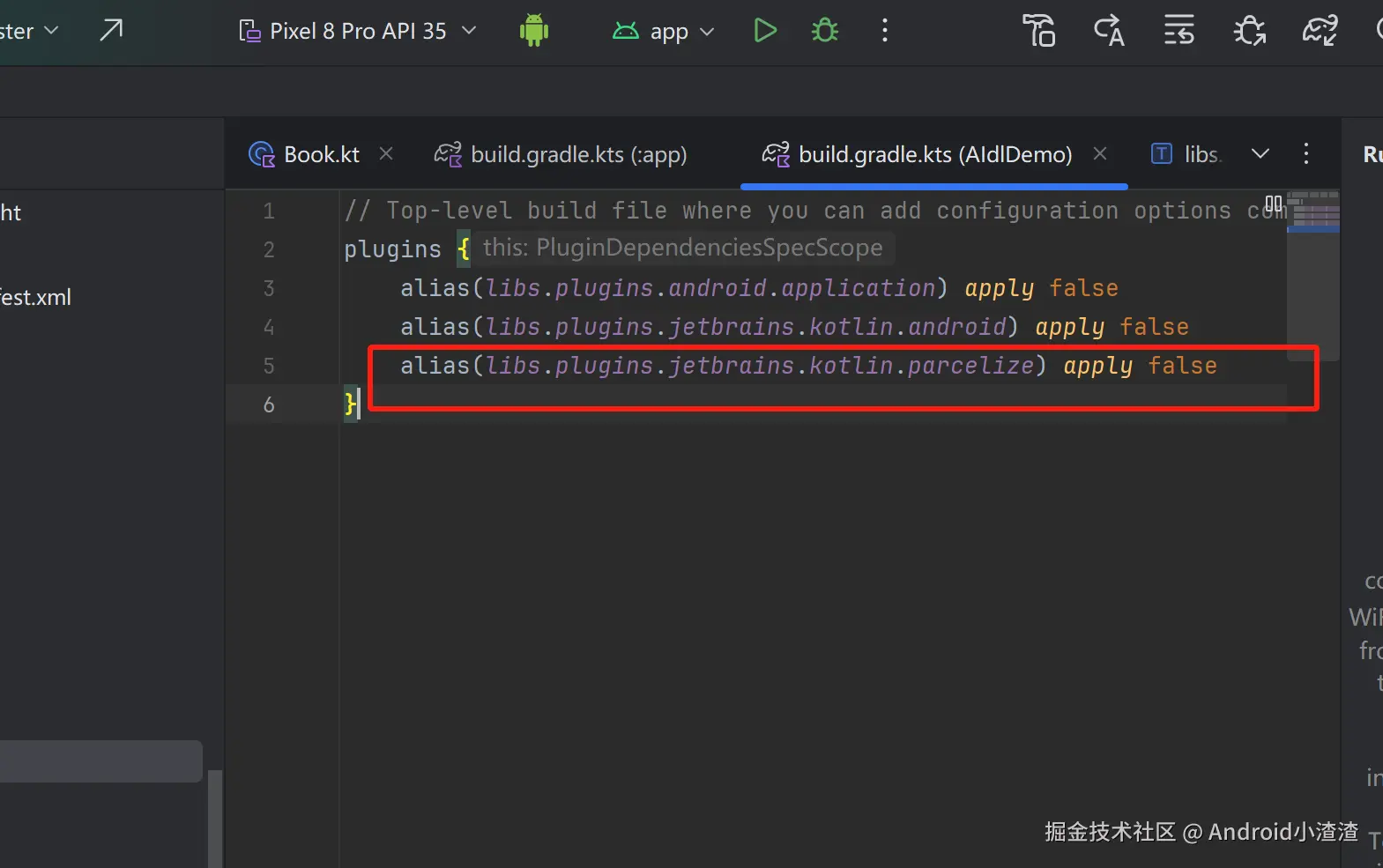Switch to the libs tab
Screen dimensions: 1383x868
[1186, 154]
